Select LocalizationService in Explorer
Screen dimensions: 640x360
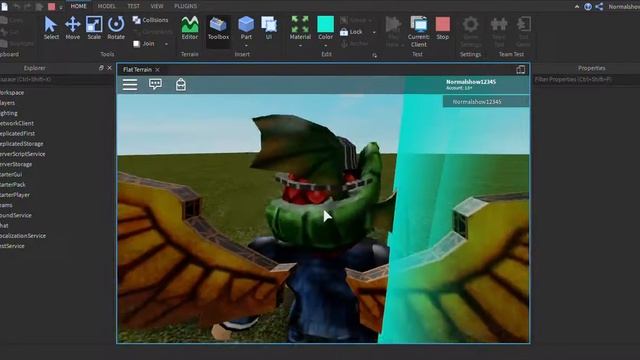[23, 236]
